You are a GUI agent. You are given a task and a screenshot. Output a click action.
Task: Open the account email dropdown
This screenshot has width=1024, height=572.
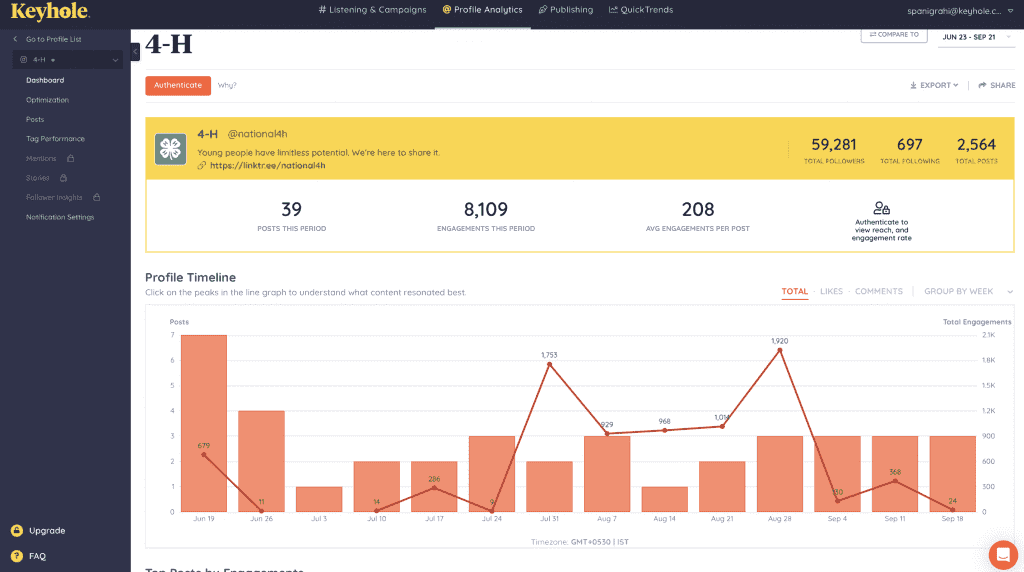(x=960, y=10)
